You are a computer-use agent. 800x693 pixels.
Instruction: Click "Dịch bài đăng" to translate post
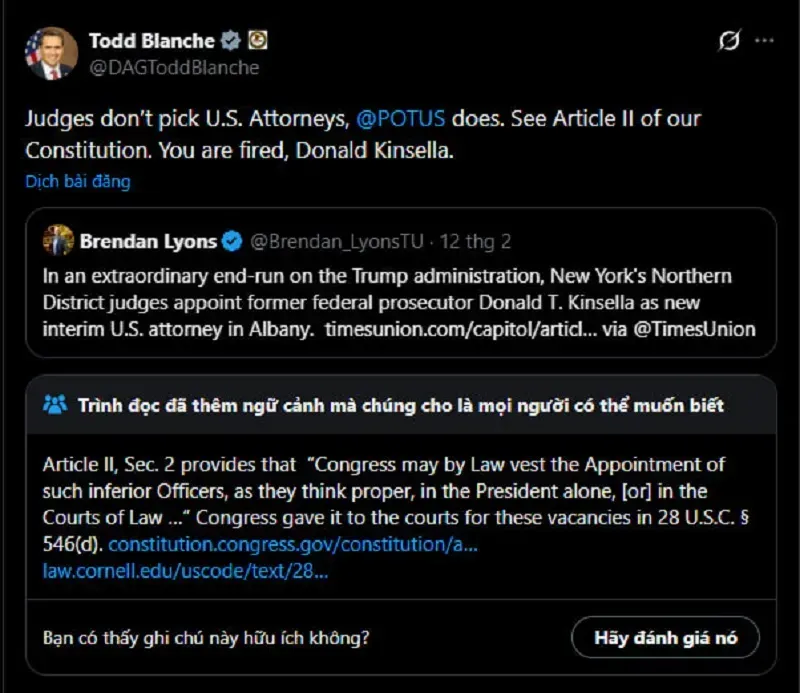coord(78,182)
